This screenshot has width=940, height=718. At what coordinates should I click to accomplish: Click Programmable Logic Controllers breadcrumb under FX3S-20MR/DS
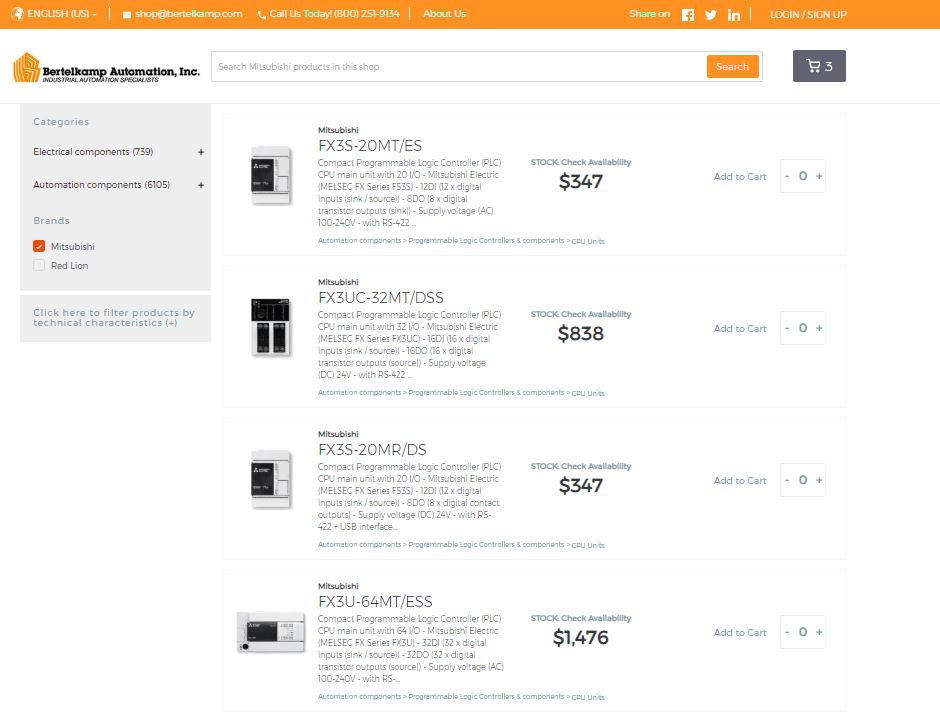[x=486, y=545]
